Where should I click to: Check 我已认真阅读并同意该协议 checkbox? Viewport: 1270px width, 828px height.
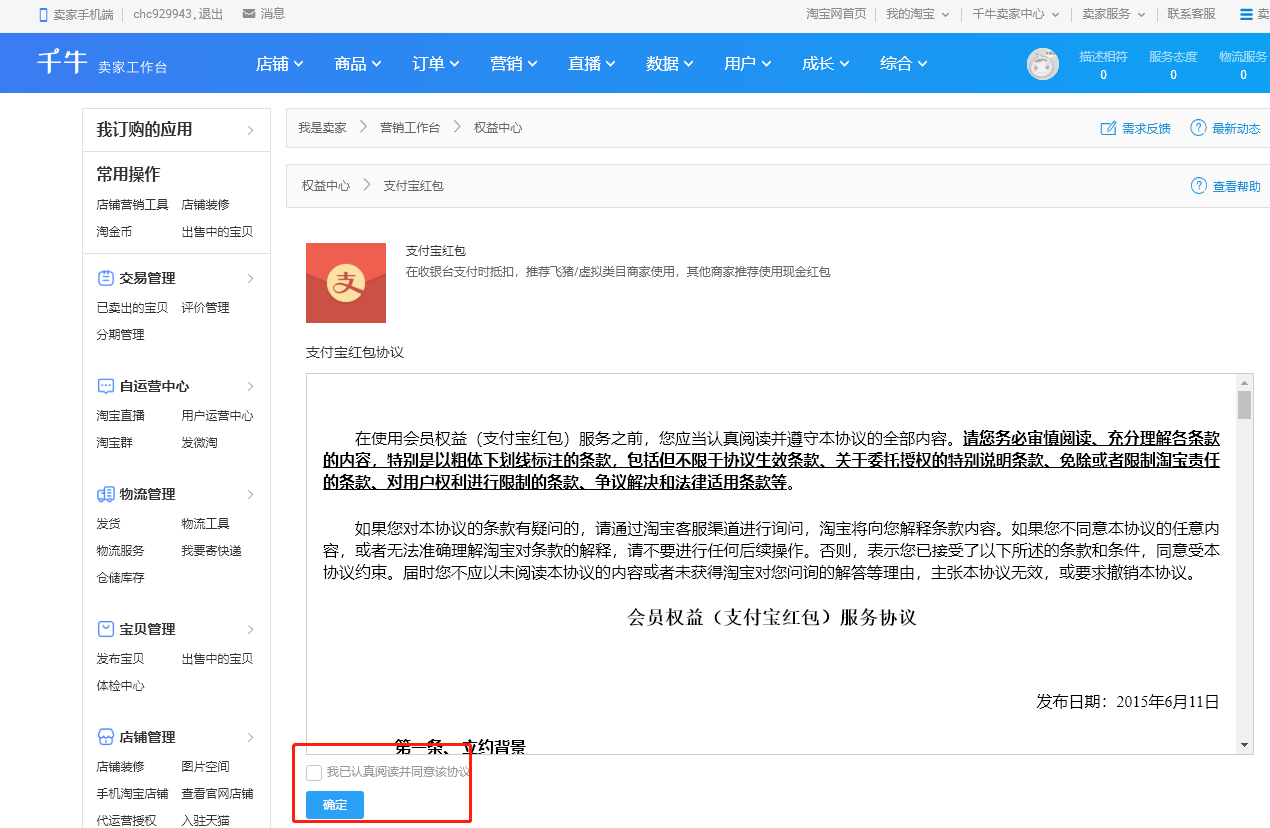(x=314, y=773)
